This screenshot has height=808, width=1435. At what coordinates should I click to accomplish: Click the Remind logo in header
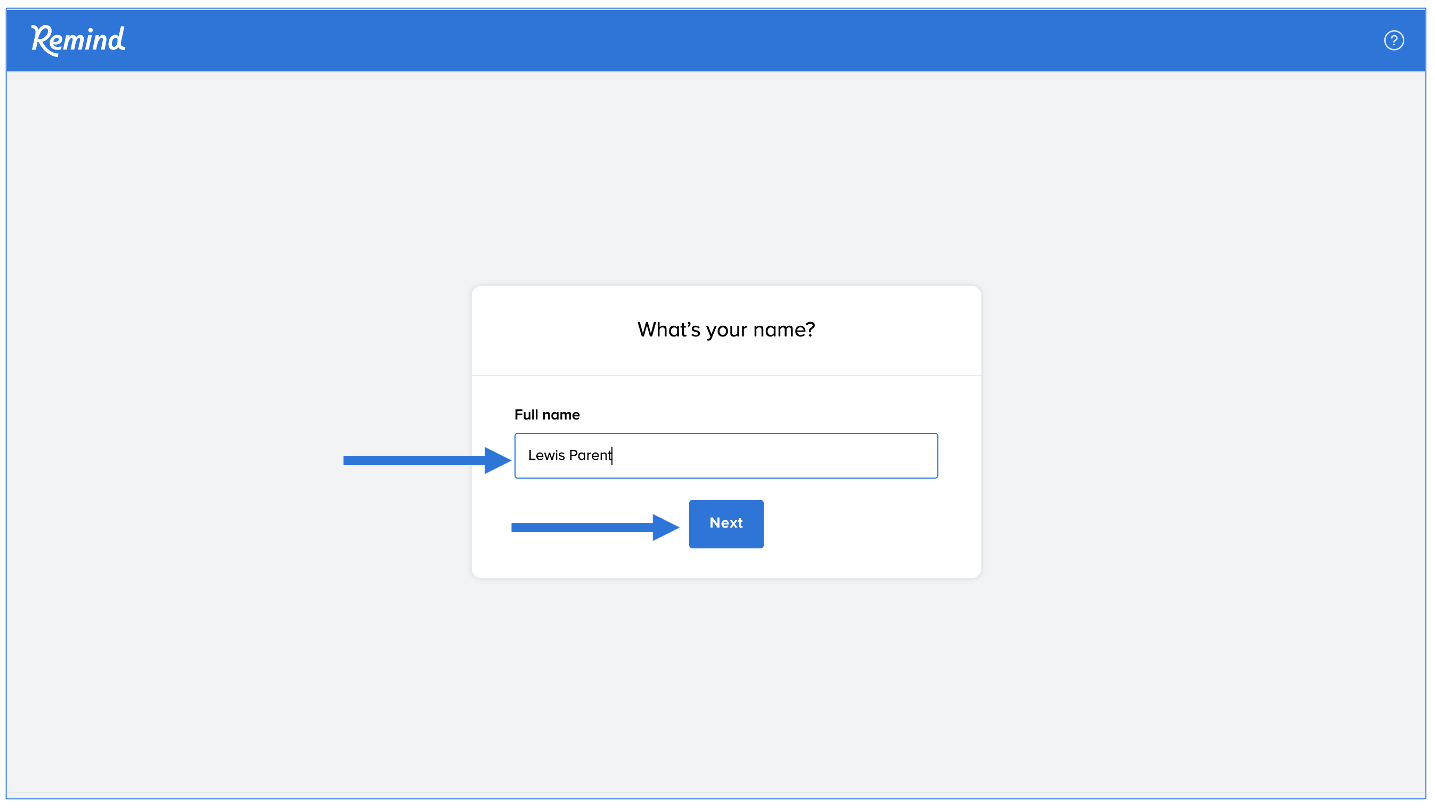[78, 40]
